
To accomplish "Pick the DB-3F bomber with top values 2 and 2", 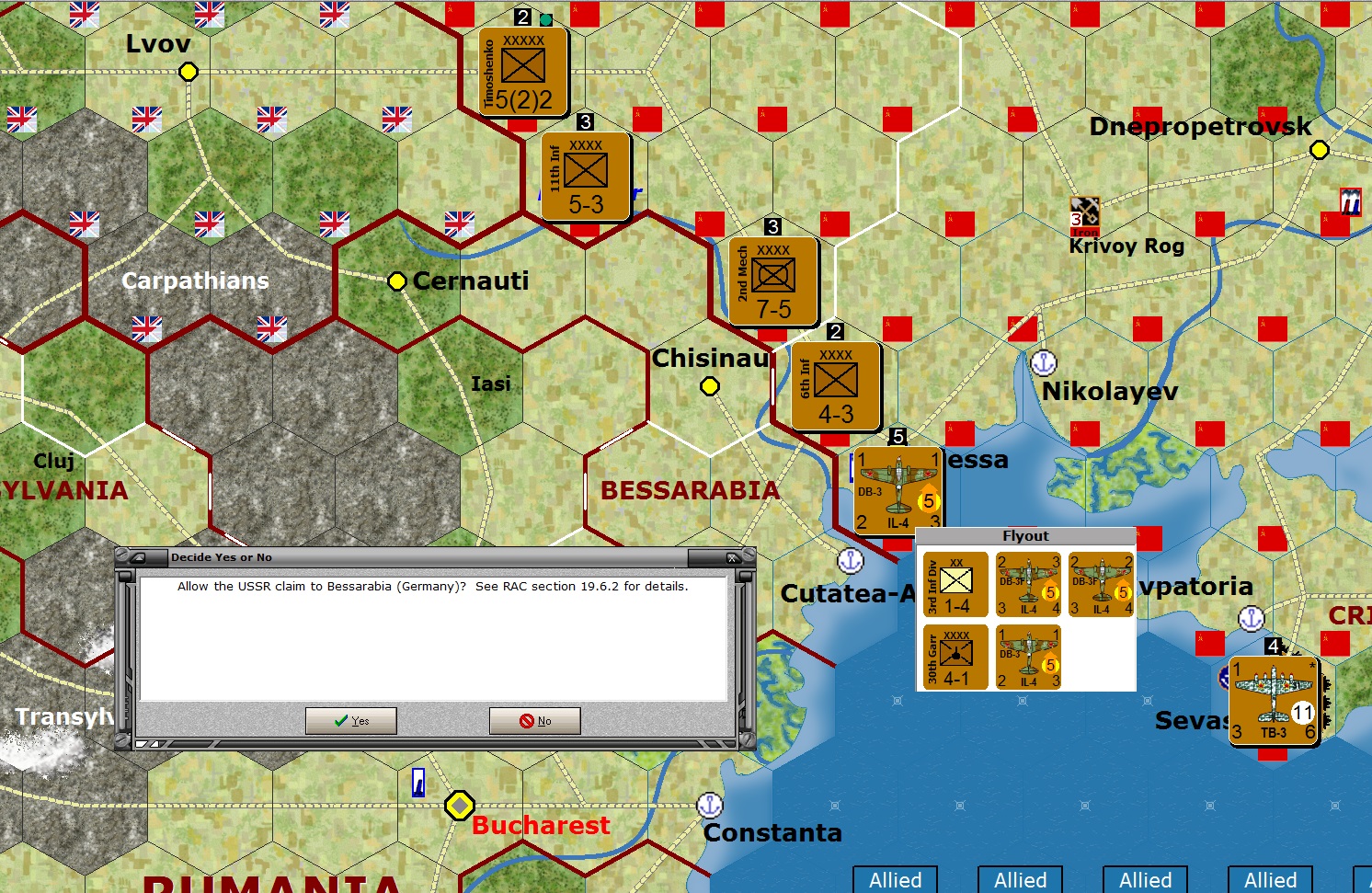I will [x=1102, y=585].
